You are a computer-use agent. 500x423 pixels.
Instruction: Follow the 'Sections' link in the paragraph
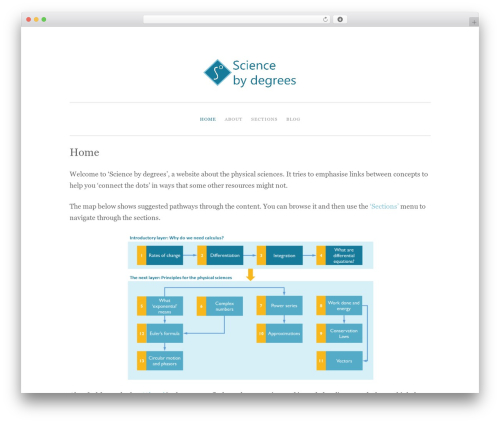click(x=384, y=206)
